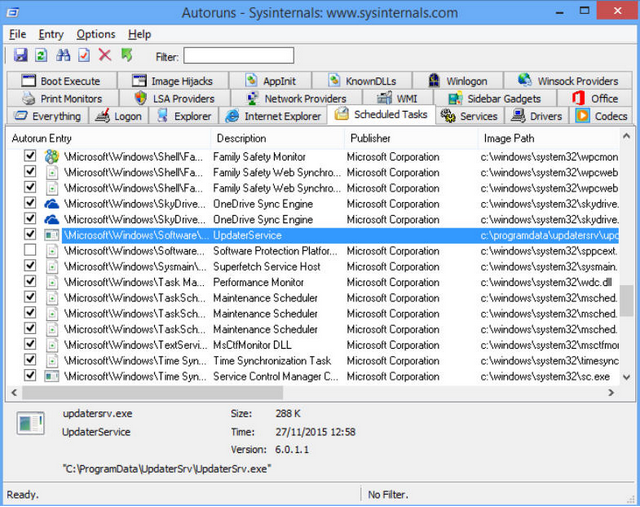Click the Properties check-page toolbar icon

(84, 55)
